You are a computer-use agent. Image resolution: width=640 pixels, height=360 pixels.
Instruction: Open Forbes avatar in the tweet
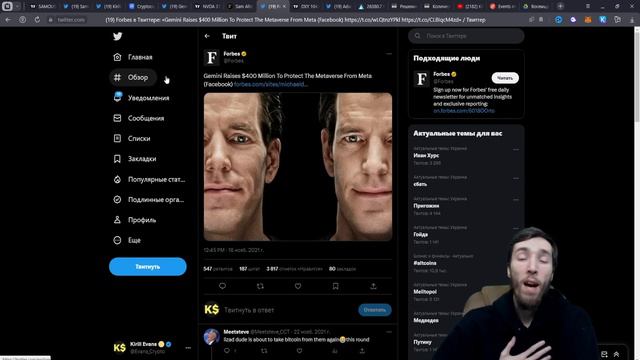211,58
